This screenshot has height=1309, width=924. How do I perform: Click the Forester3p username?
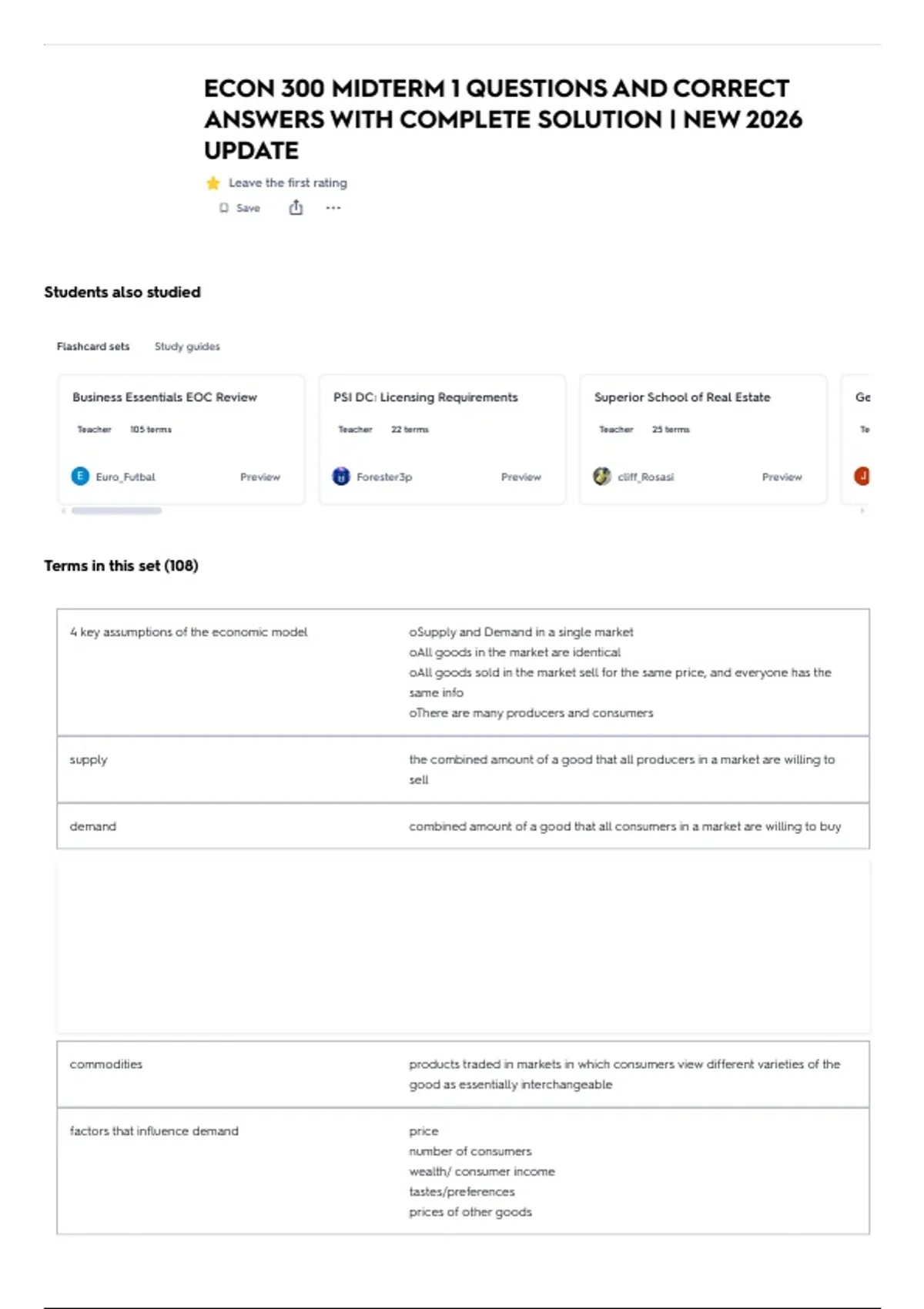point(384,477)
